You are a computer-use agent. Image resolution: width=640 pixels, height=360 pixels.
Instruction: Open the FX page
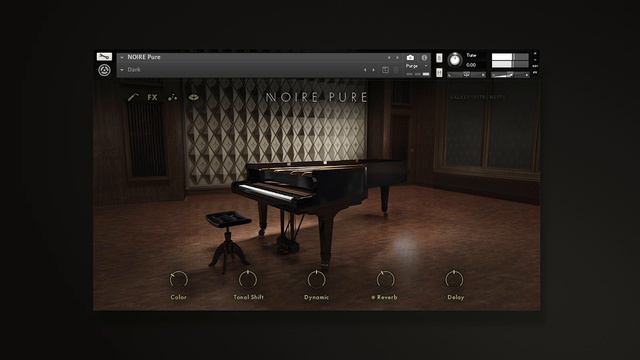(x=152, y=97)
